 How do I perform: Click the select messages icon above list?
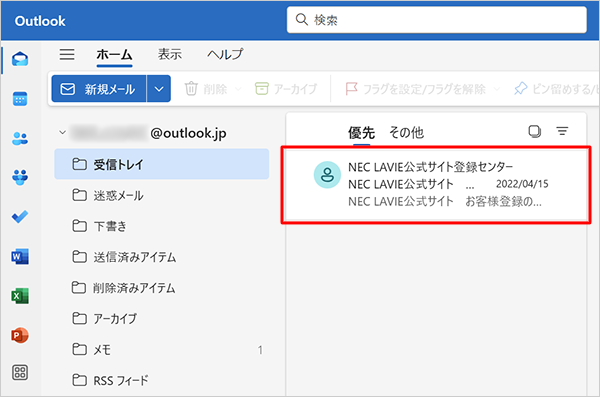[535, 132]
